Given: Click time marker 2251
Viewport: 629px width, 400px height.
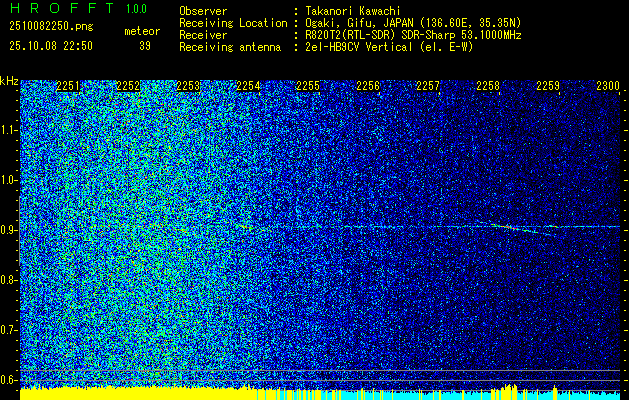Looking at the screenshot, I should coord(68,86).
